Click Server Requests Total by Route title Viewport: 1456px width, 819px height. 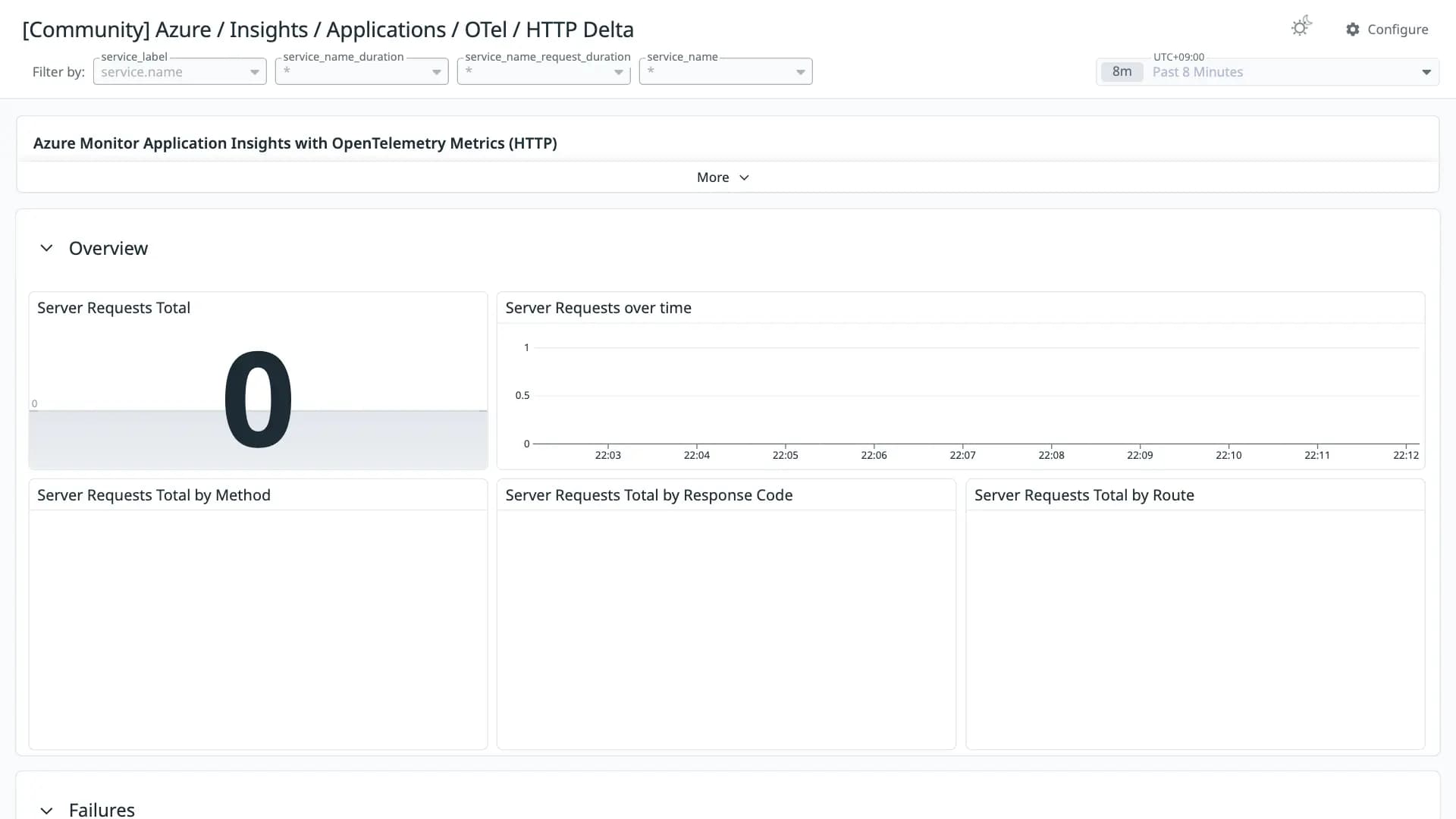click(1084, 495)
